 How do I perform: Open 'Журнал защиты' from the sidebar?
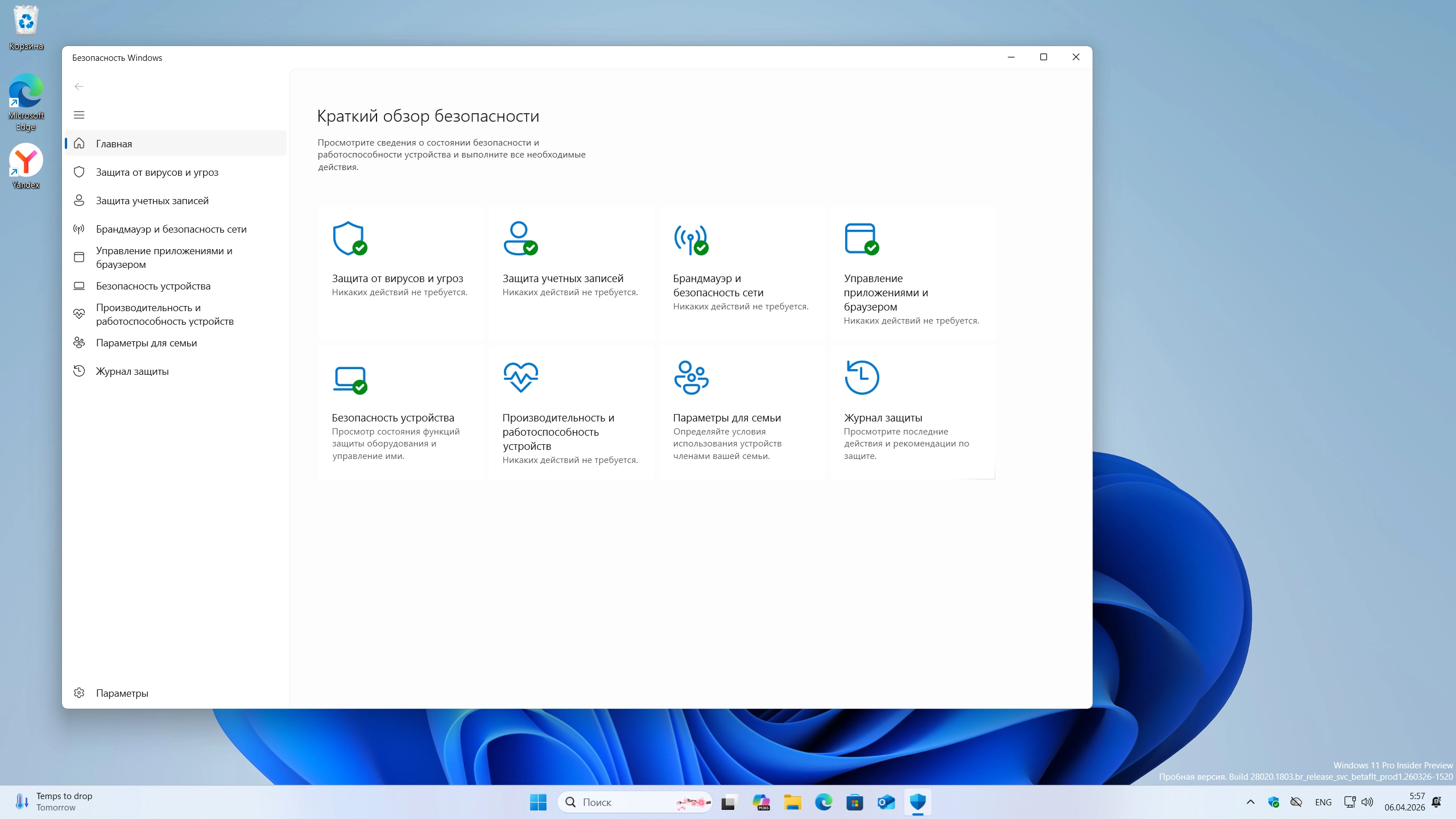point(132,371)
